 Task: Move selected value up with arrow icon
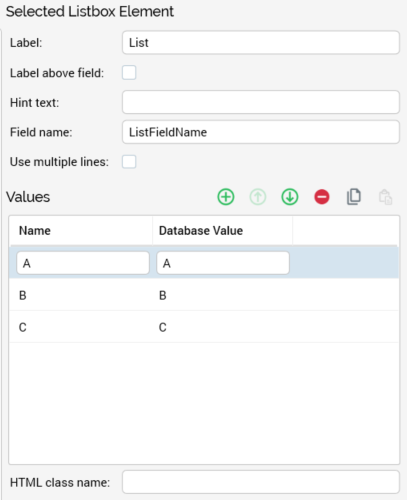point(258,197)
